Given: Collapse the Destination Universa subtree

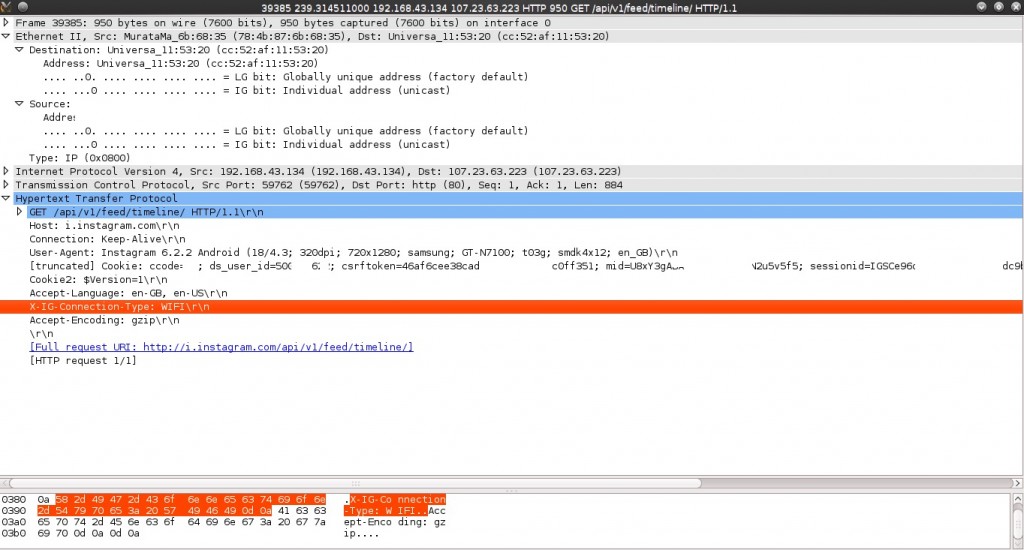Looking at the screenshot, I should [x=20, y=50].
